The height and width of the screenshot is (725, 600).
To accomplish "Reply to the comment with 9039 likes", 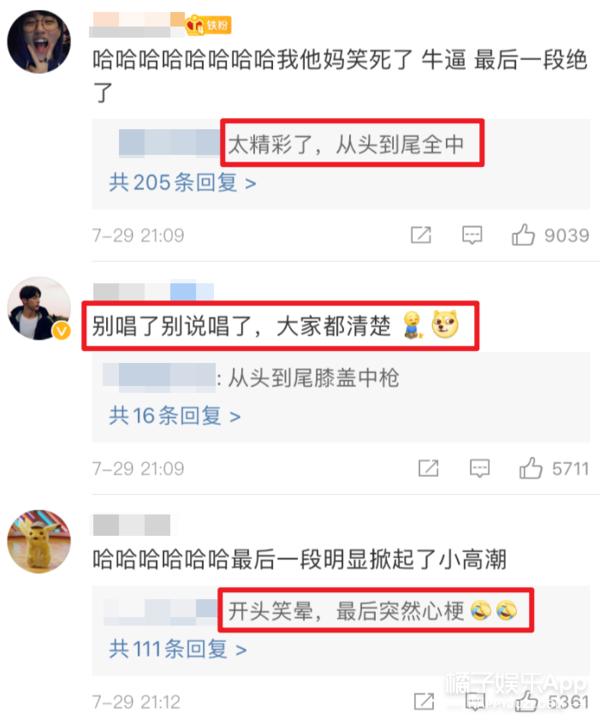I will pos(472,235).
